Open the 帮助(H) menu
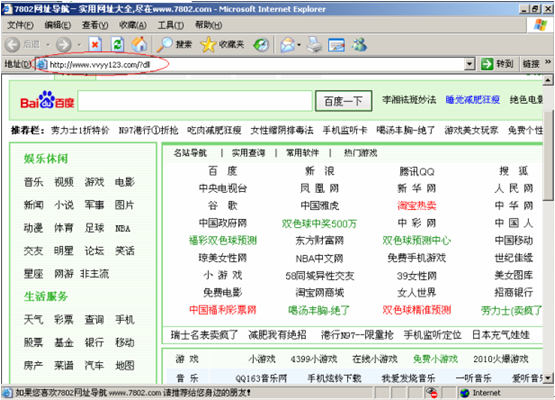The height and width of the screenshot is (400, 555). click(x=208, y=25)
